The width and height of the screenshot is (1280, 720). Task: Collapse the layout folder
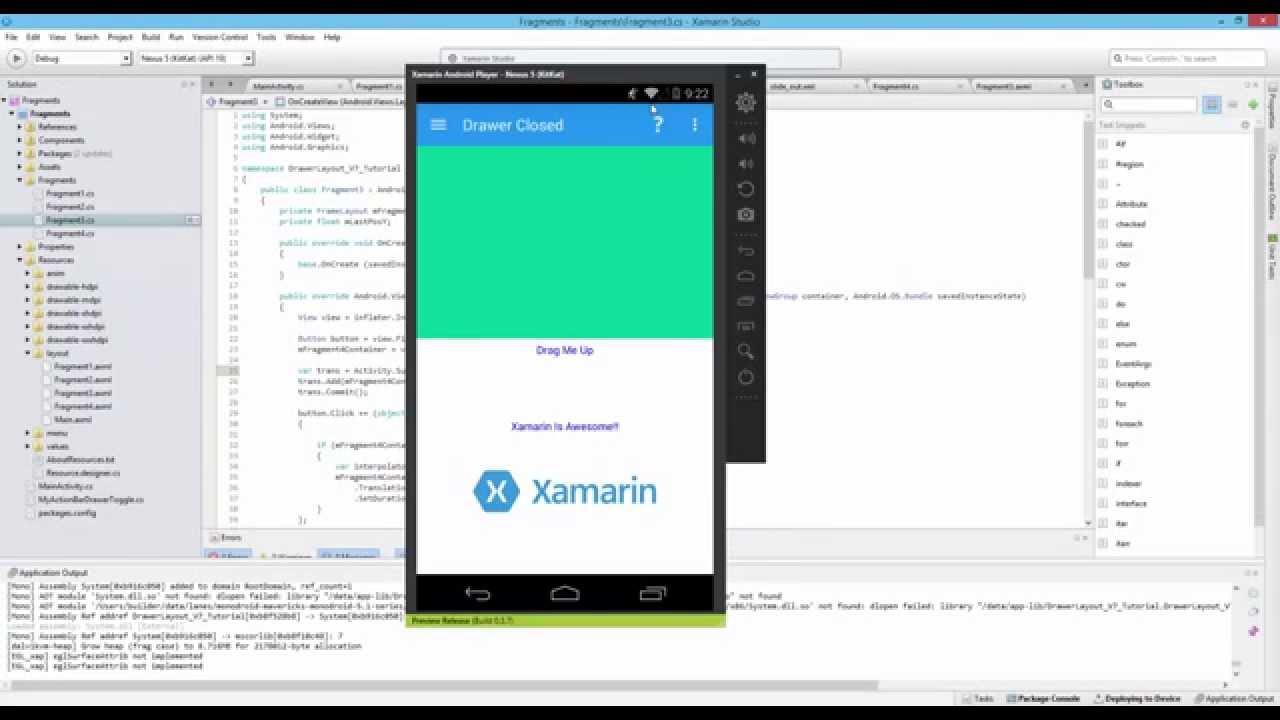pos(27,353)
